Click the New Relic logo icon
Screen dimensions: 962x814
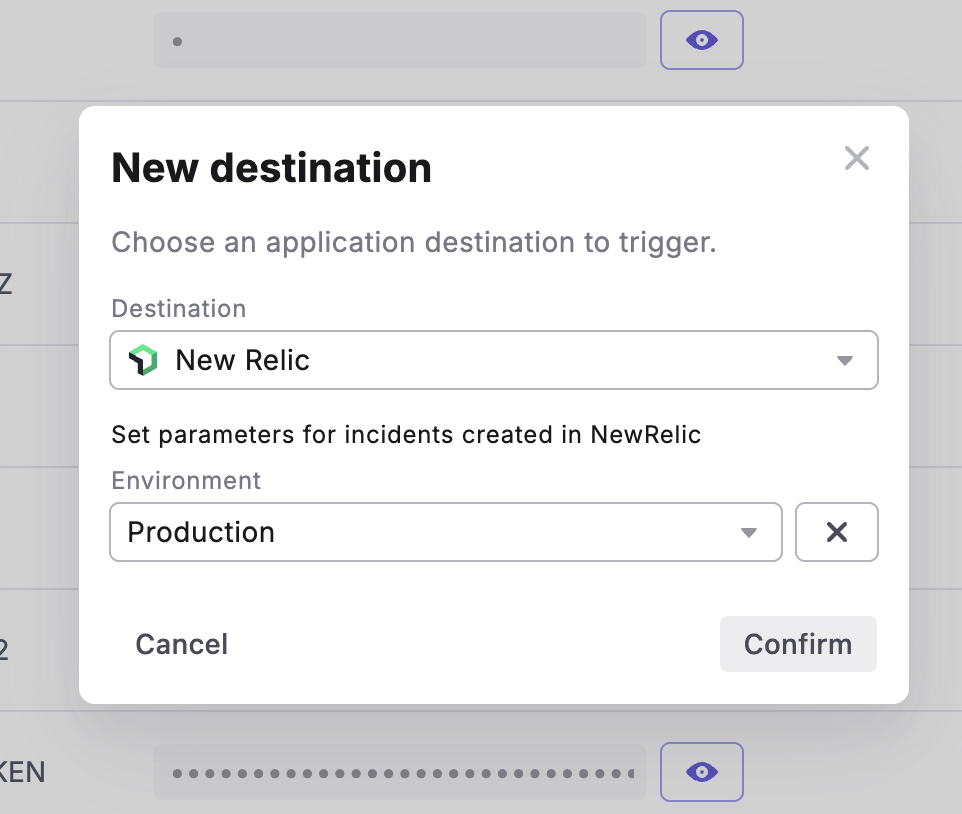click(x=144, y=360)
